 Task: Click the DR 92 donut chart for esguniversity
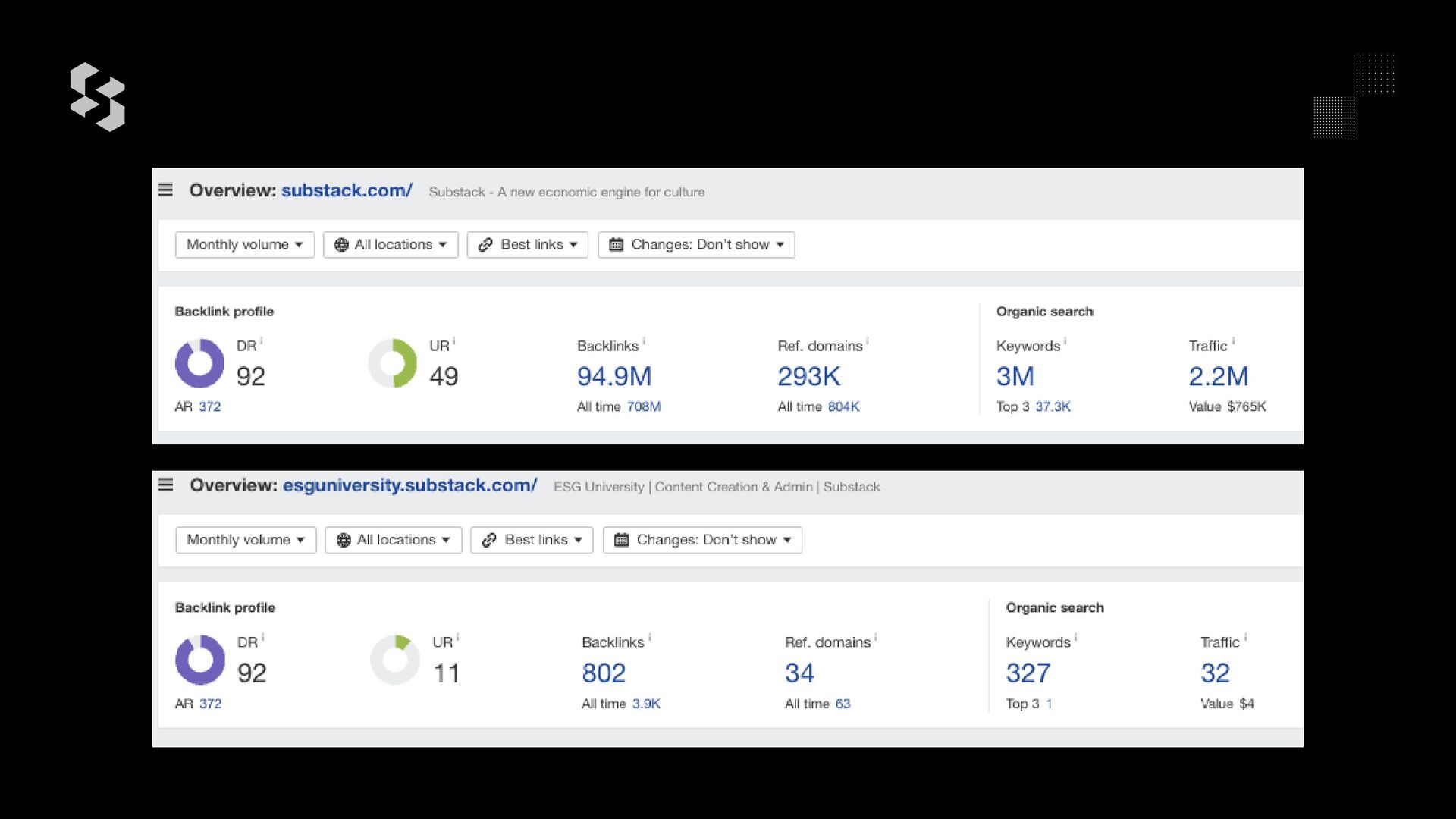pos(200,660)
